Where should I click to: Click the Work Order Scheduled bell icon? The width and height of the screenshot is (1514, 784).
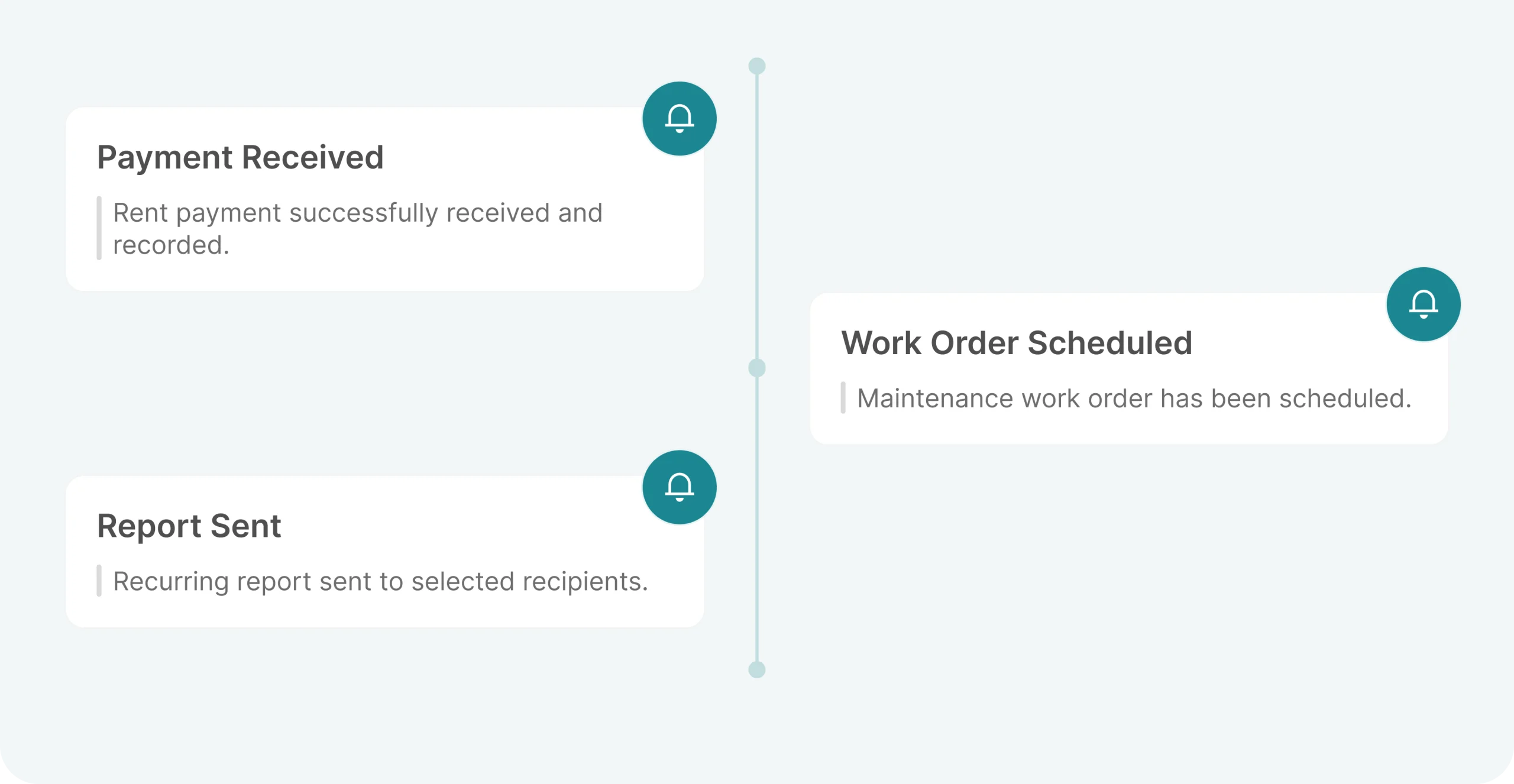click(1423, 304)
